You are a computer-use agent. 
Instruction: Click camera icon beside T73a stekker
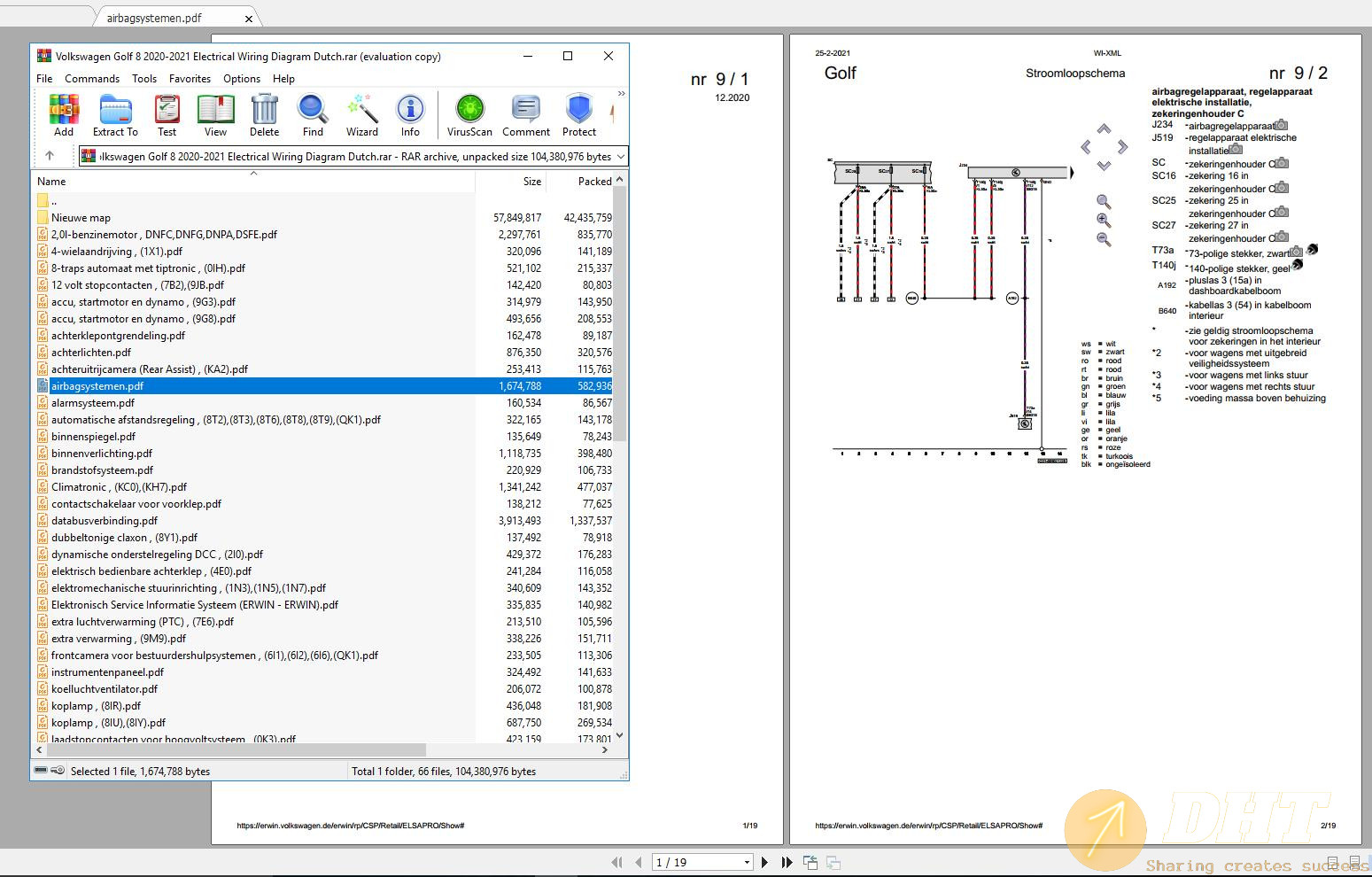coord(1296,252)
